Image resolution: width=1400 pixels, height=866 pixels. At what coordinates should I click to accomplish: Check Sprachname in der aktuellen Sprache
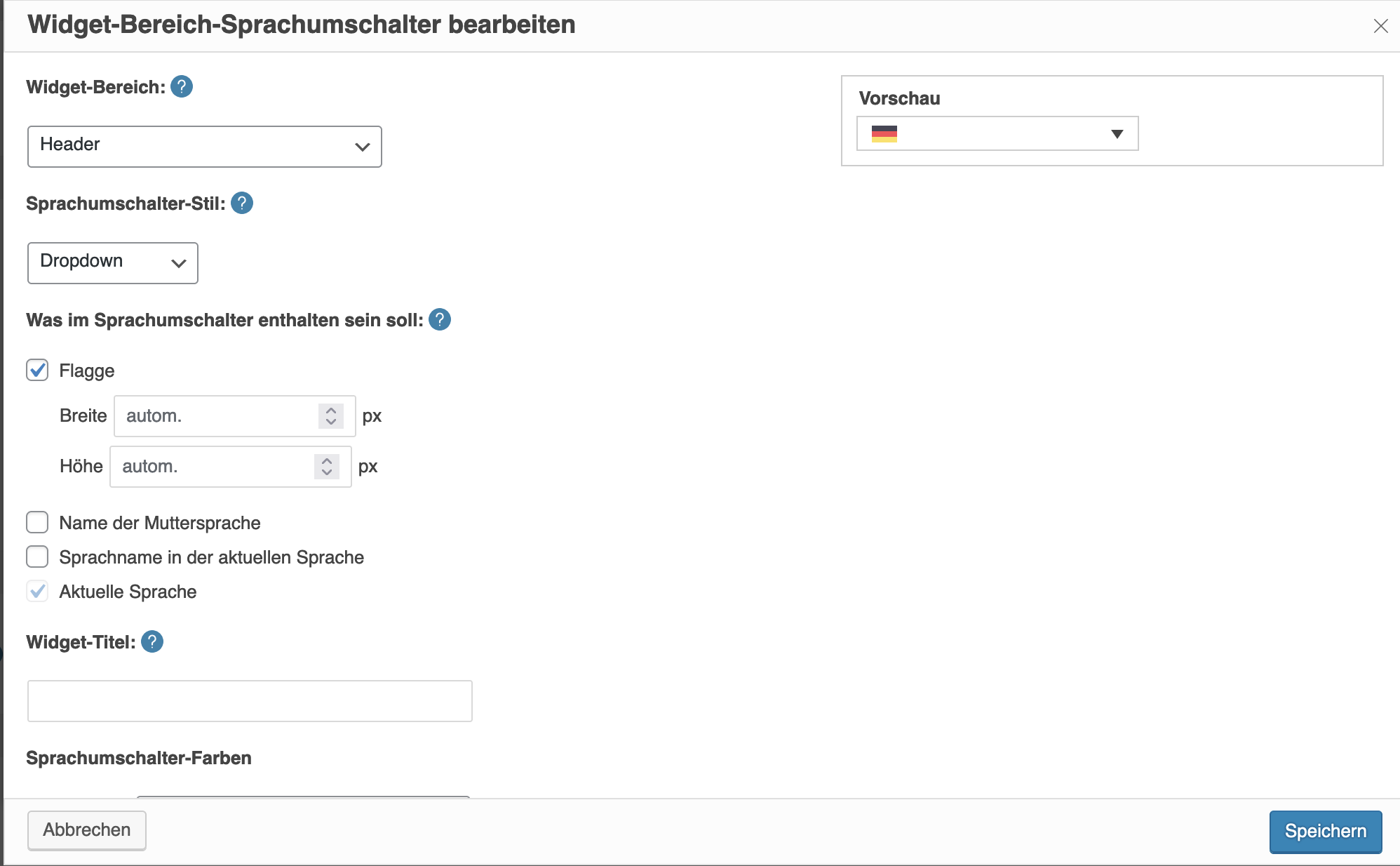(x=37, y=557)
